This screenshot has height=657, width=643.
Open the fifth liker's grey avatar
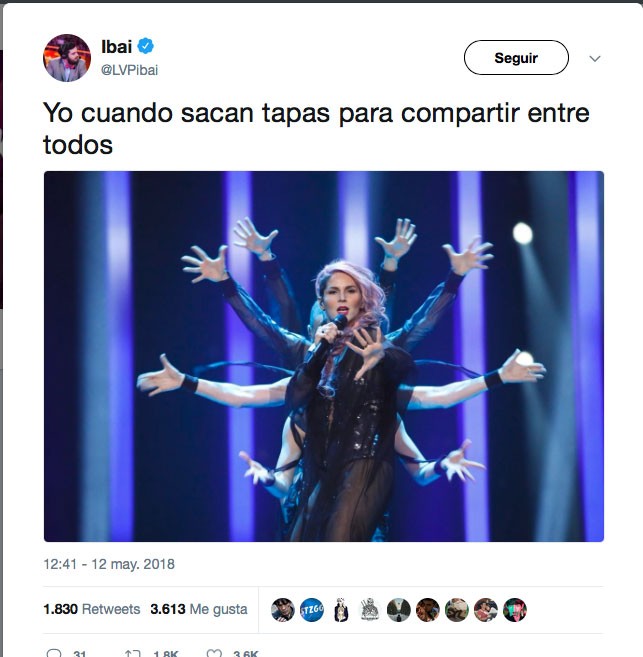coord(399,610)
